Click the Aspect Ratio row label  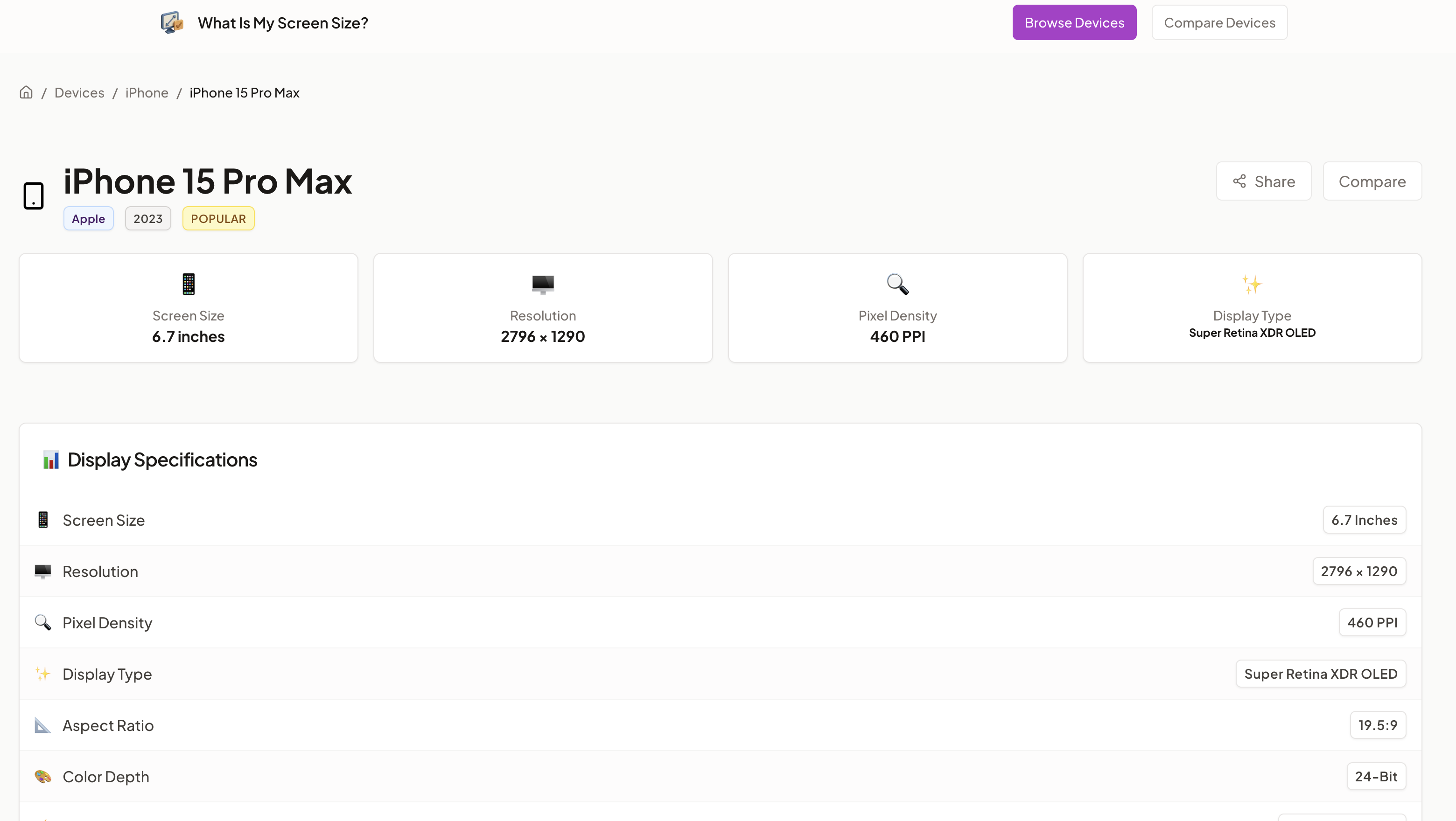click(x=108, y=726)
